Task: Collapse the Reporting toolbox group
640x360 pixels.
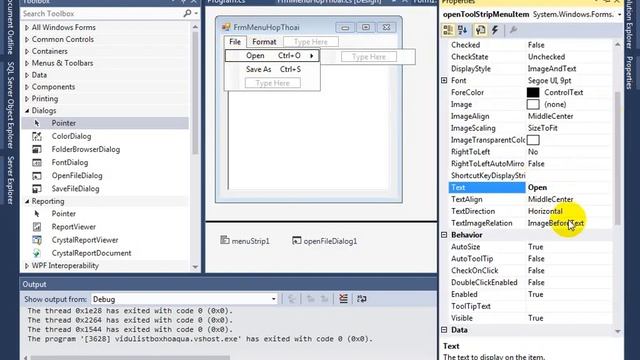Action: (27, 201)
